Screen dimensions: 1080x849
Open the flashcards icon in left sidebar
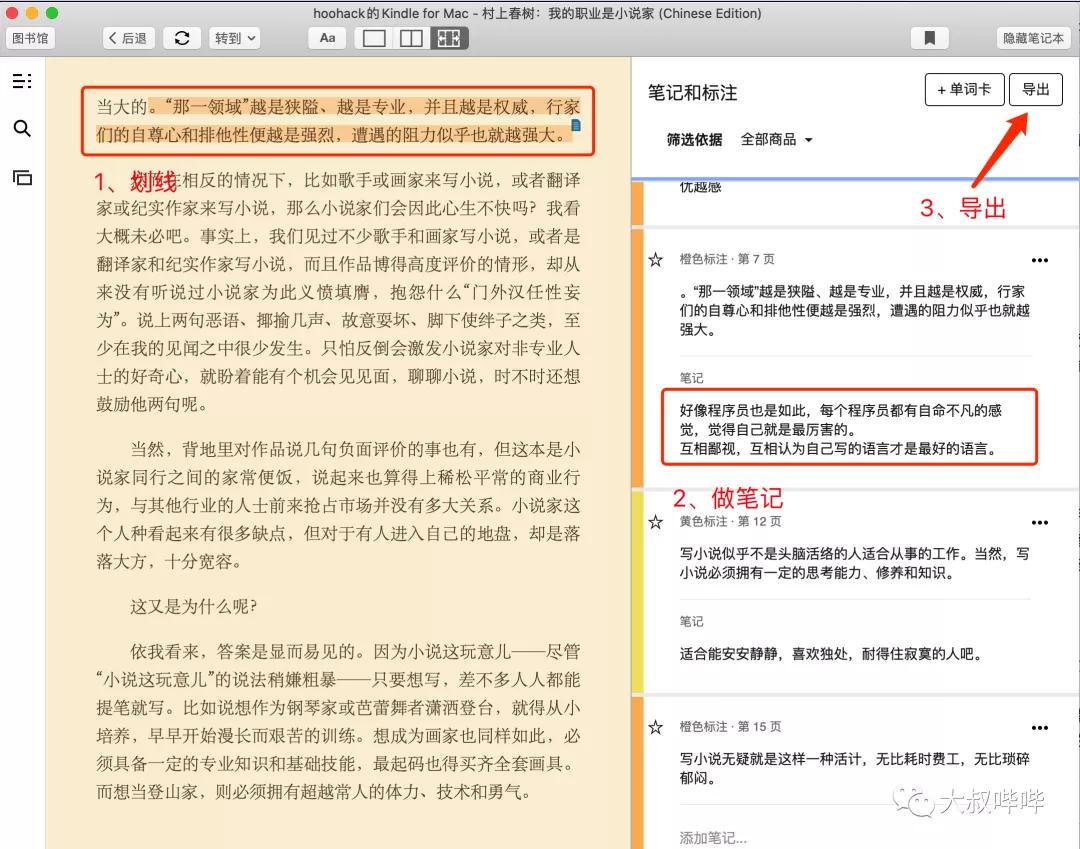[x=22, y=178]
